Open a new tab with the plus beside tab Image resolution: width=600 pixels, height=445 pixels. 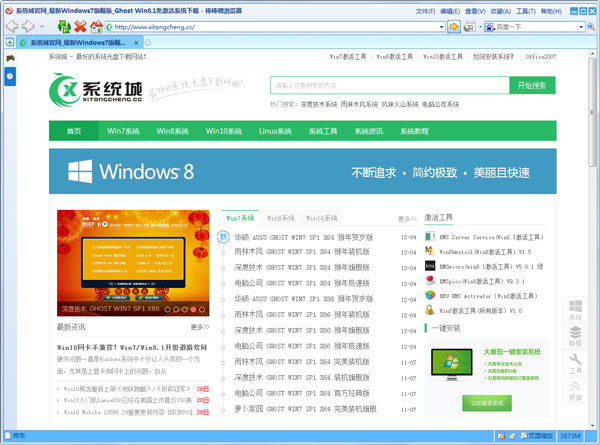[x=148, y=42]
